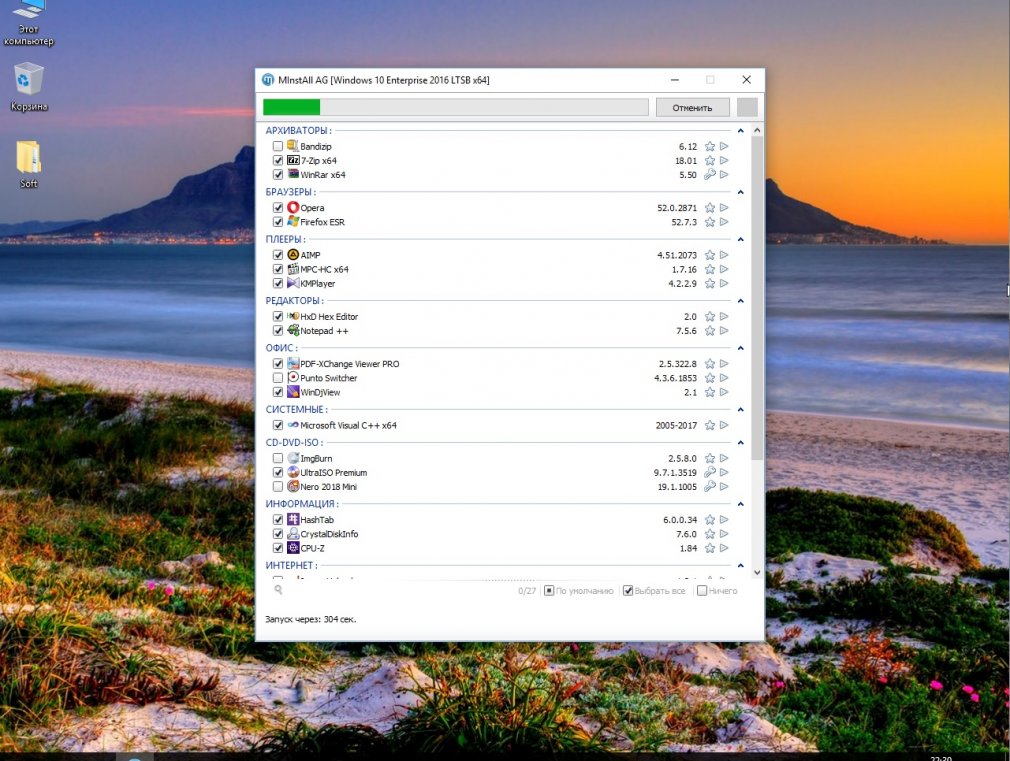1010x761 pixels.
Task: Collapse the ИНТЕРНЕТ section arrow
Action: 741,566
